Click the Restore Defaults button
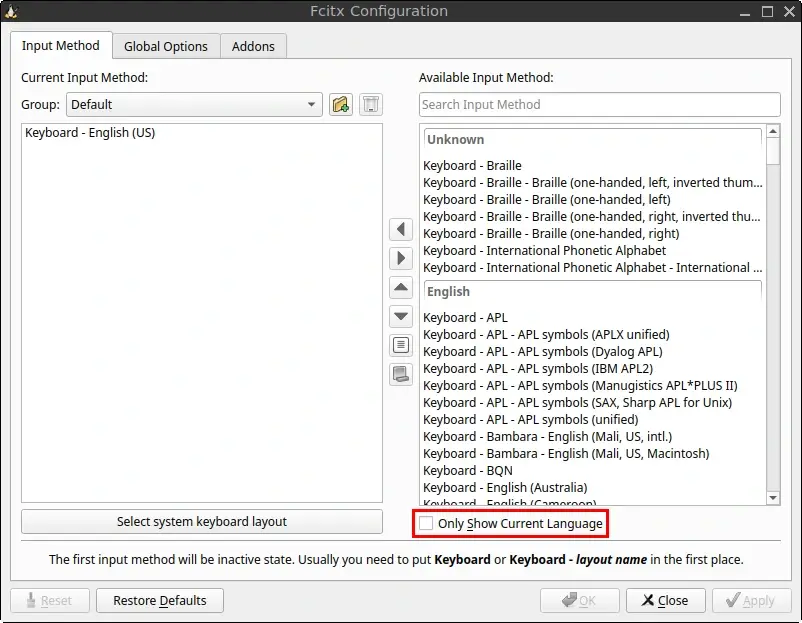 160,600
